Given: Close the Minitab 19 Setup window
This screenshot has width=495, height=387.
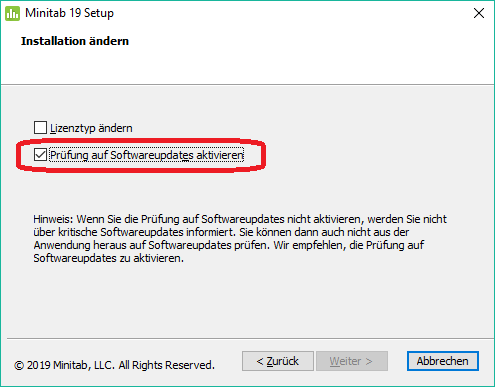Looking at the screenshot, I should point(479,13).
